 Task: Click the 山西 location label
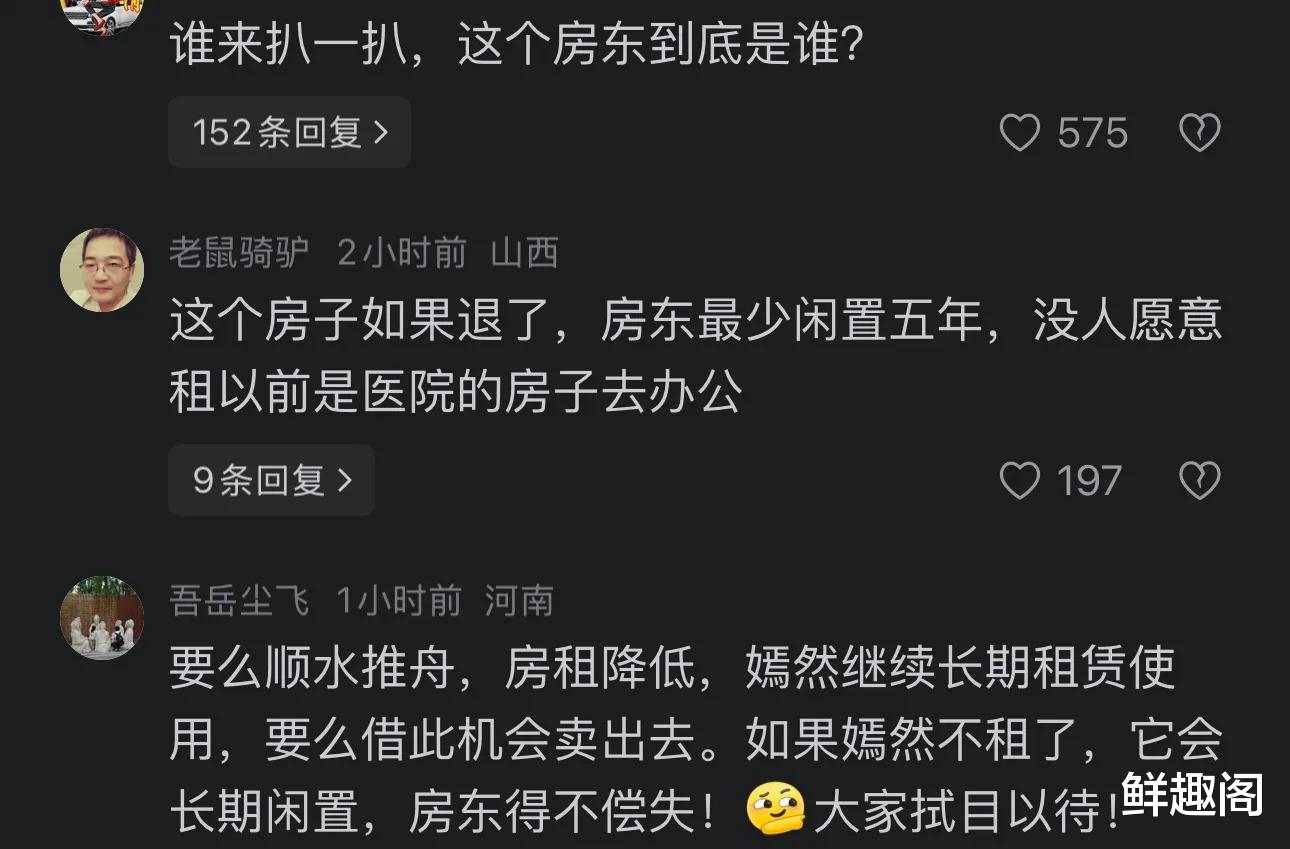tap(524, 254)
